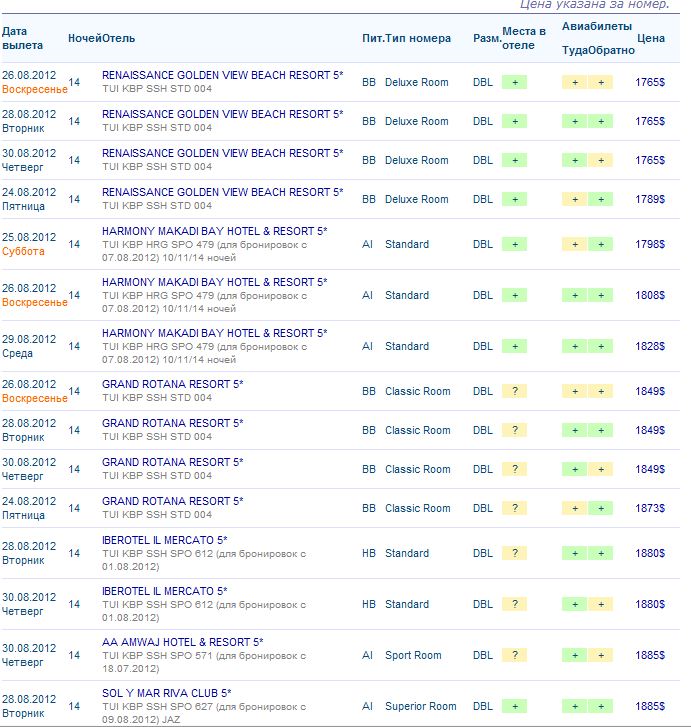The image size is (691, 727).
Task: Click outbound flight plus for Sol Y Mar Riva
Action: pos(574,706)
